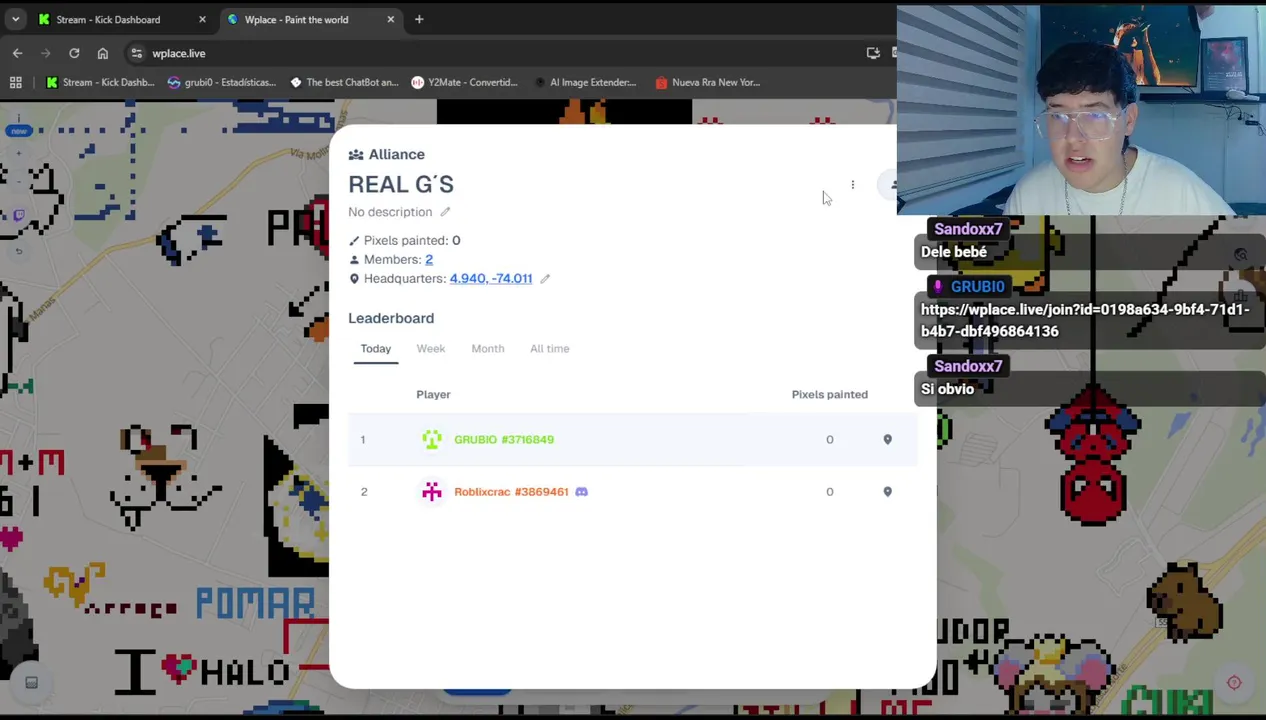1266x720 pixels.
Task: Select the Today leaderboard tab
Action: coord(376,349)
